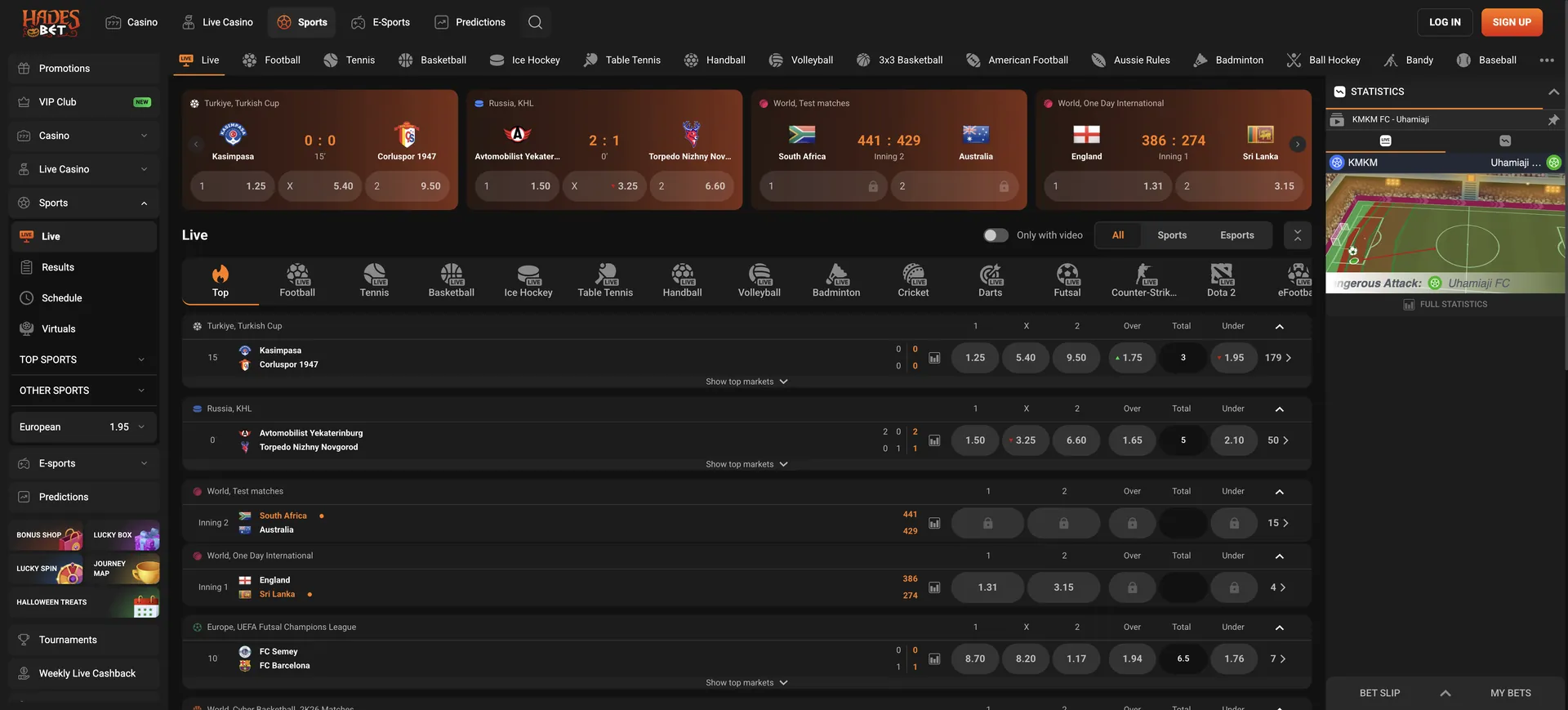1568x710 pixels.
Task: Filter live events by Sports
Action: 1171,235
